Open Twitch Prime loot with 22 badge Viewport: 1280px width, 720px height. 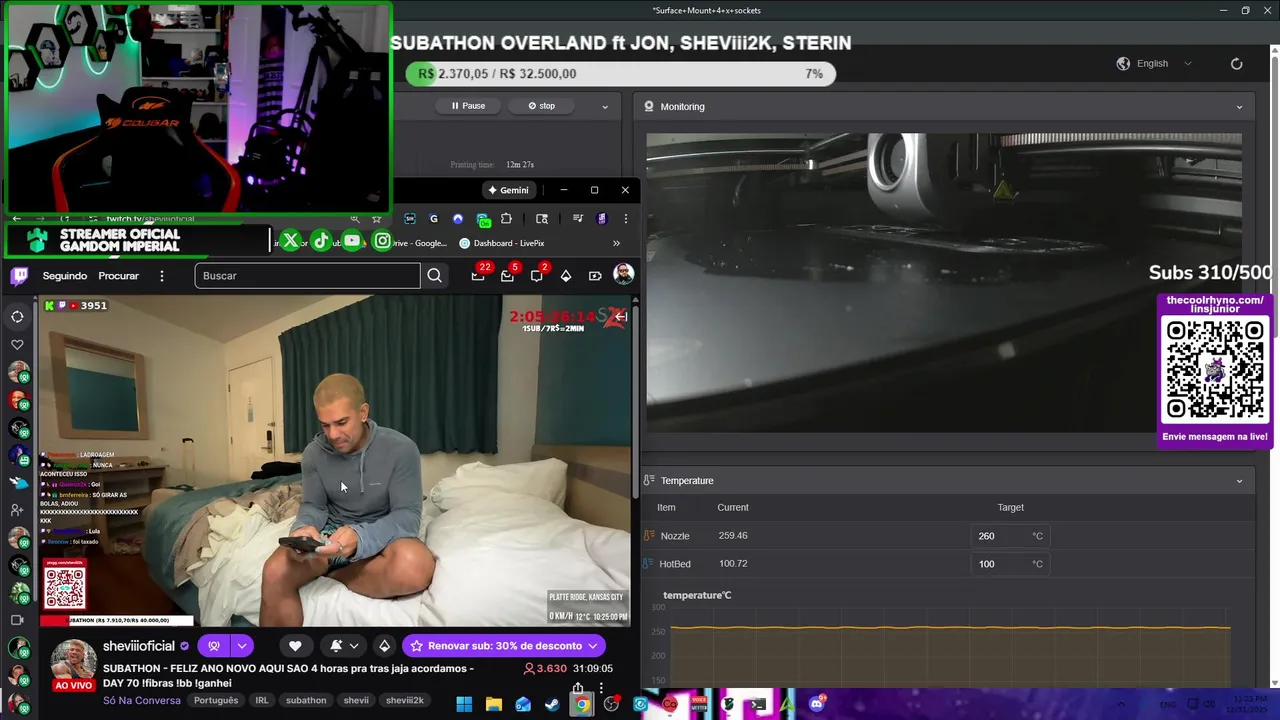coord(478,276)
